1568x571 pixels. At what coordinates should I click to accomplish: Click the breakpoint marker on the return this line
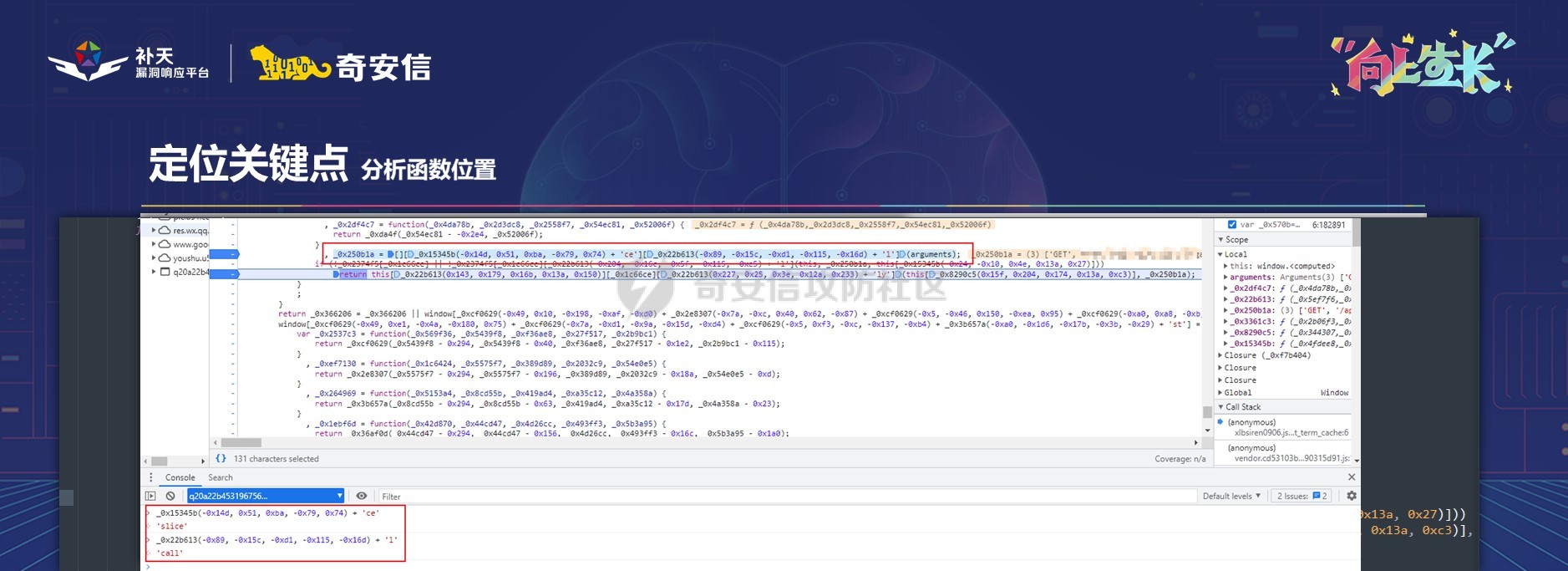pos(224,274)
